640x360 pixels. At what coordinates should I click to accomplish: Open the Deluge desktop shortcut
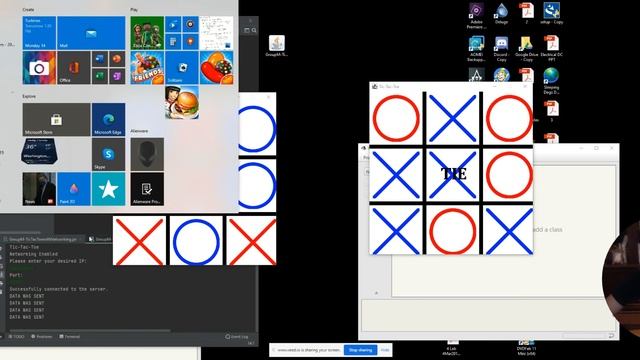tap(501, 13)
